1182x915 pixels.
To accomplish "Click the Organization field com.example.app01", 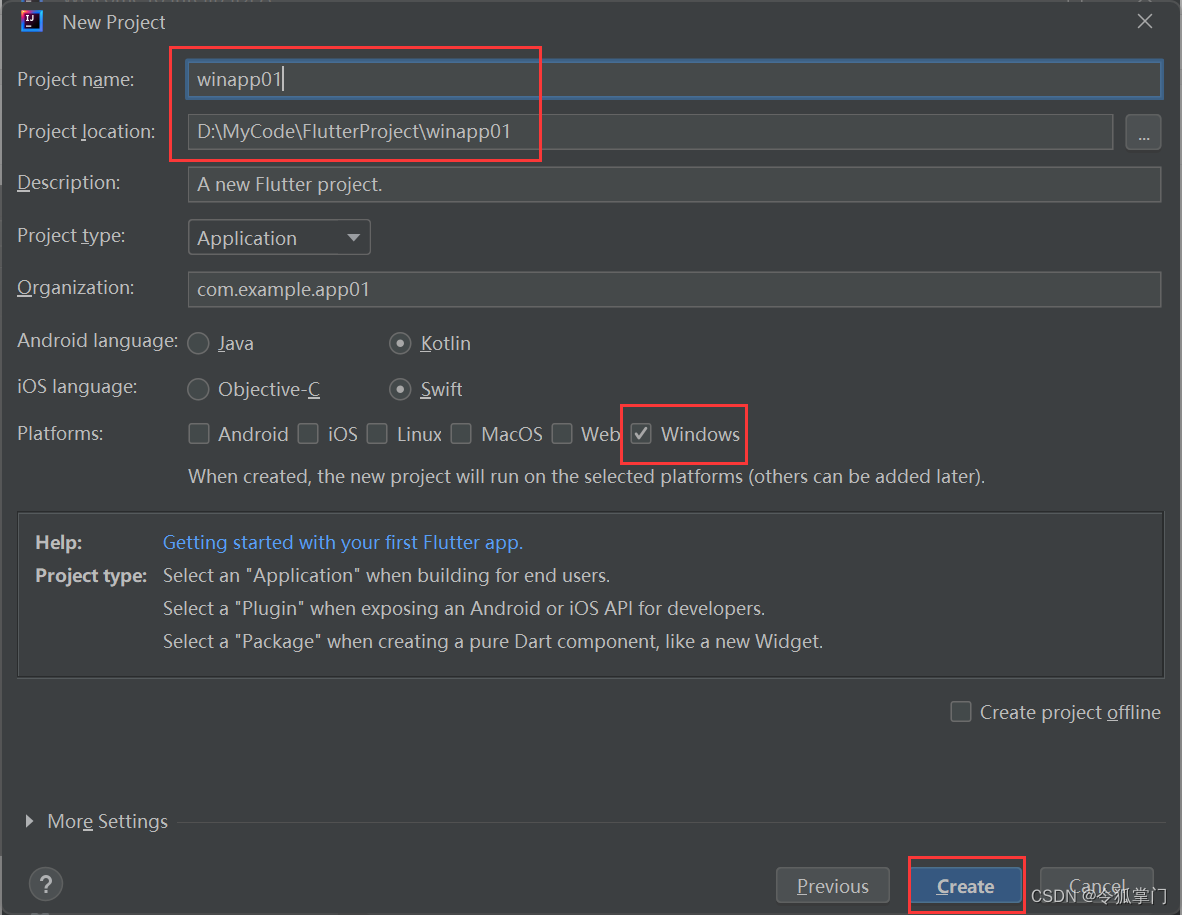I will coord(674,289).
